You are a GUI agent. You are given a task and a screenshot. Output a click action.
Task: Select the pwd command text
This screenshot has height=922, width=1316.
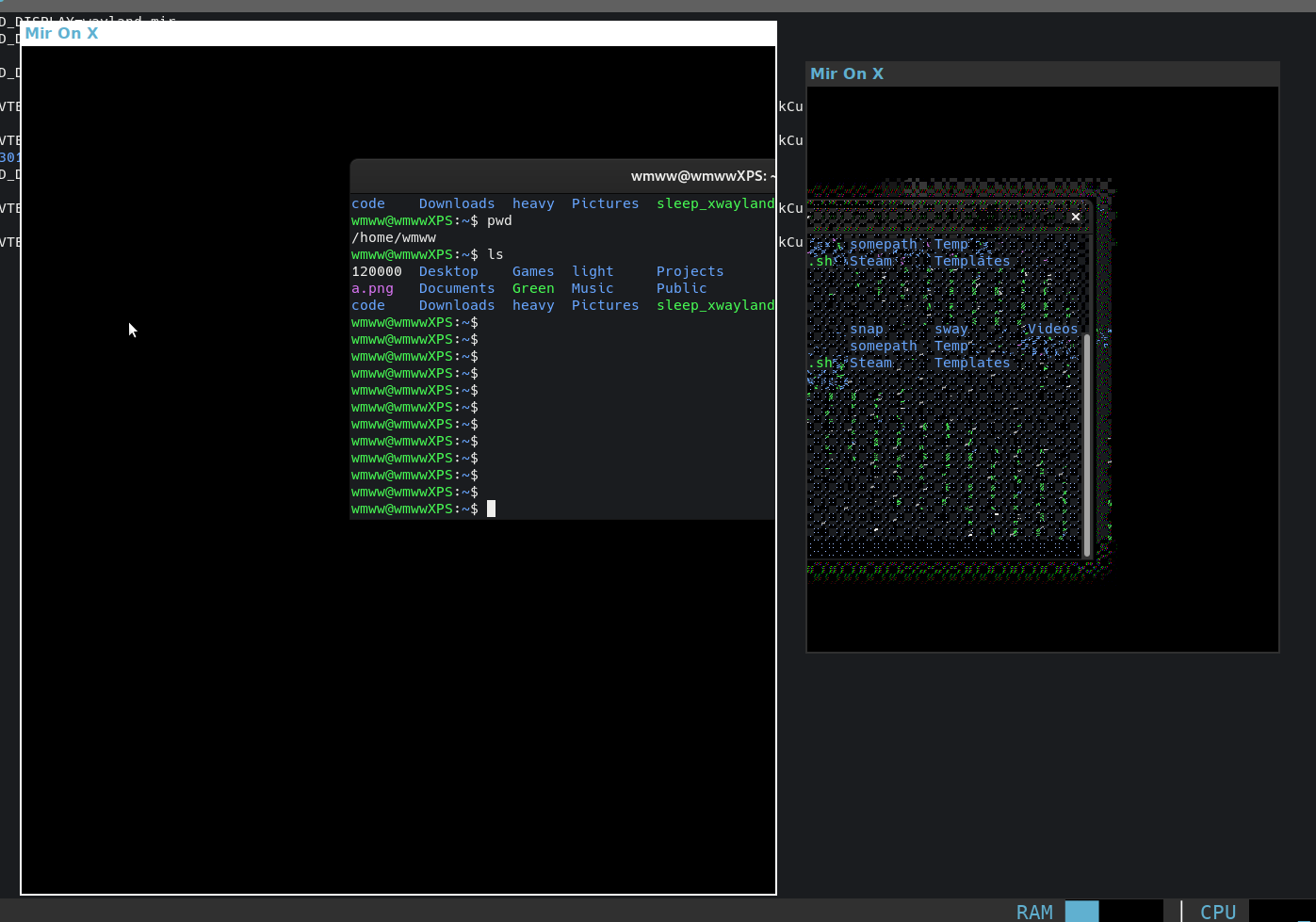[x=499, y=220]
